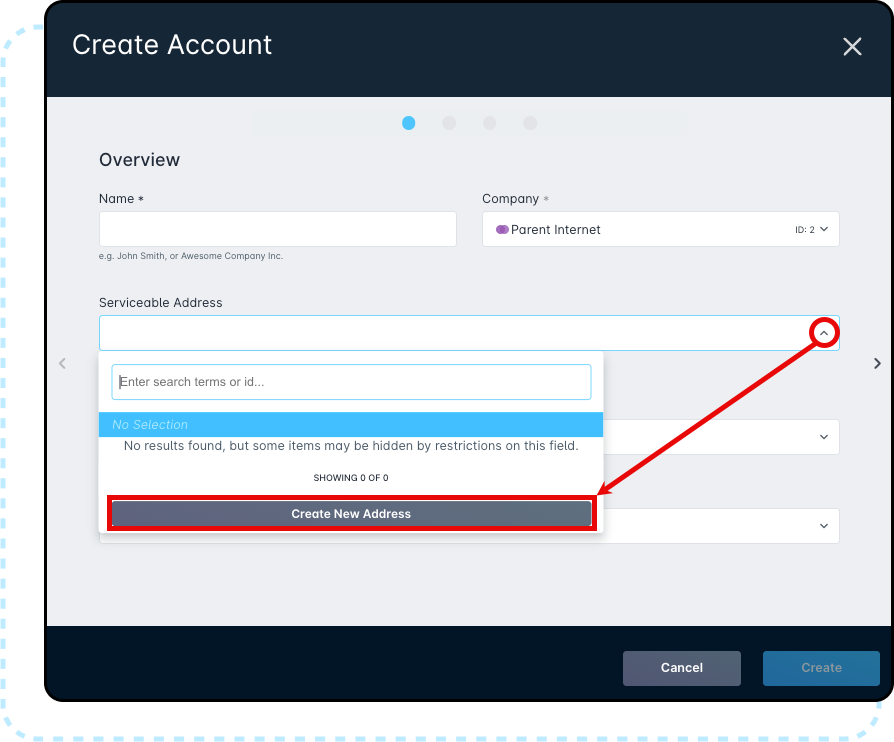The height and width of the screenshot is (742, 894).
Task: Jump to fourth step indicator dot
Action: [x=530, y=123]
